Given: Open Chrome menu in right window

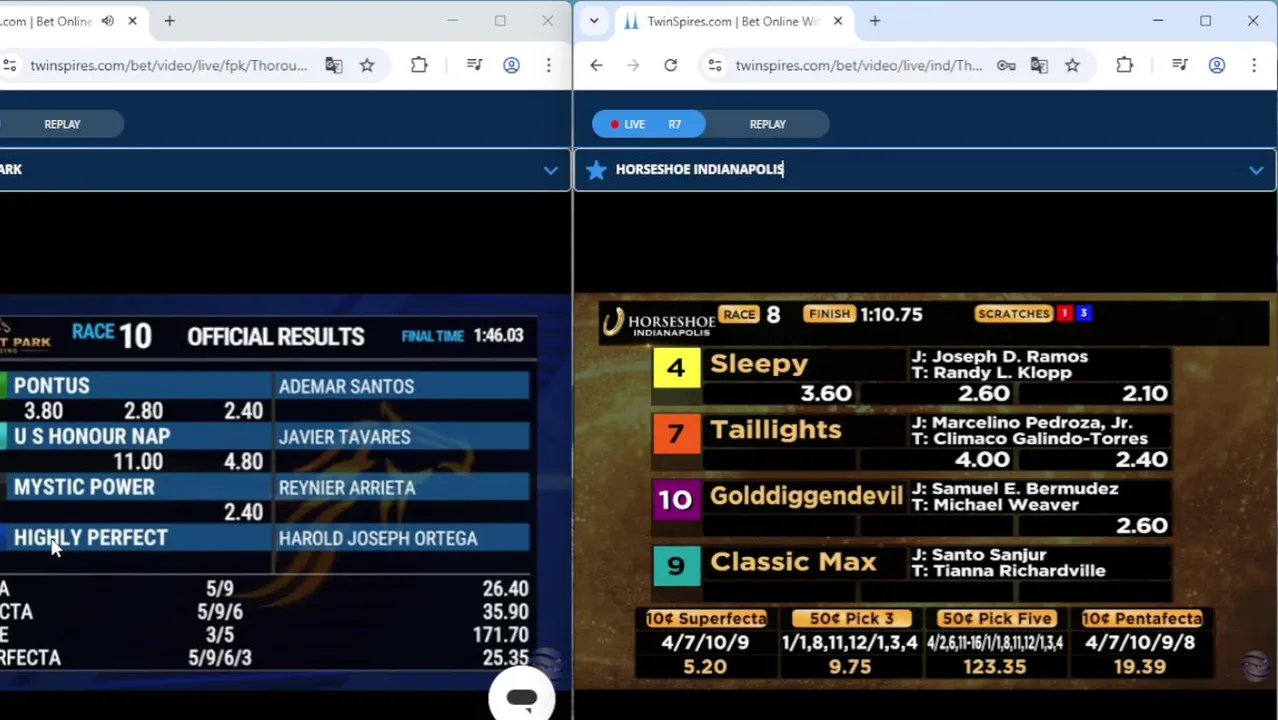Looking at the screenshot, I should pyautogui.click(x=1254, y=65).
